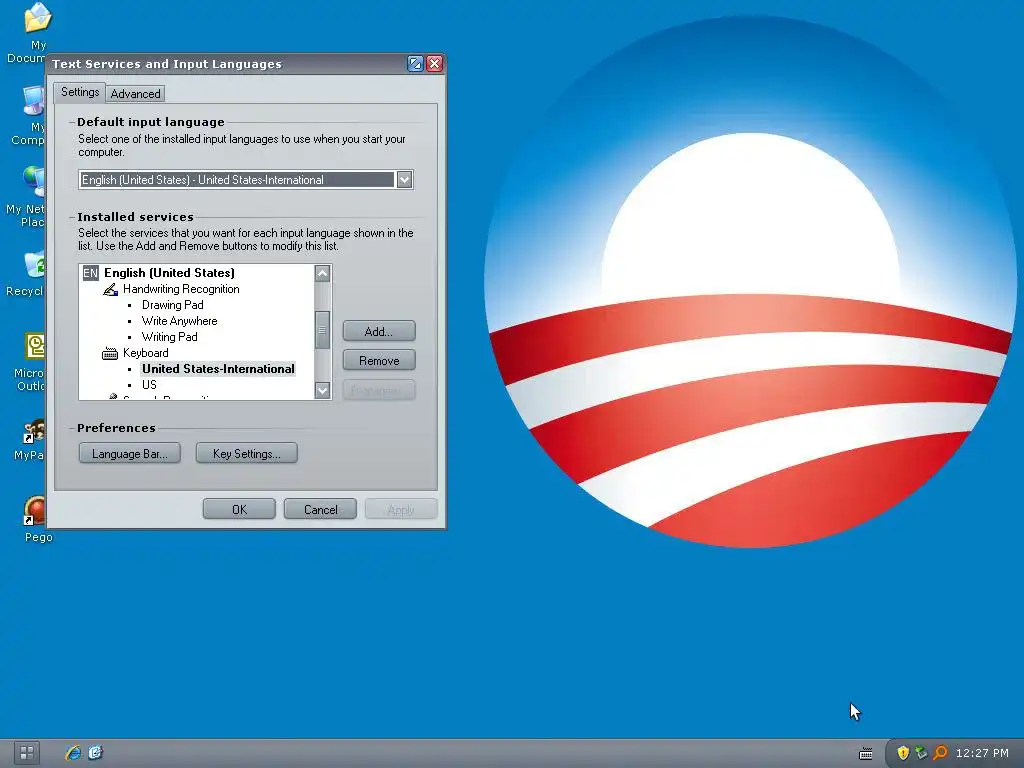The height and width of the screenshot is (768, 1024).
Task: Open the Pego desktop shortcut
Action: coord(36,519)
